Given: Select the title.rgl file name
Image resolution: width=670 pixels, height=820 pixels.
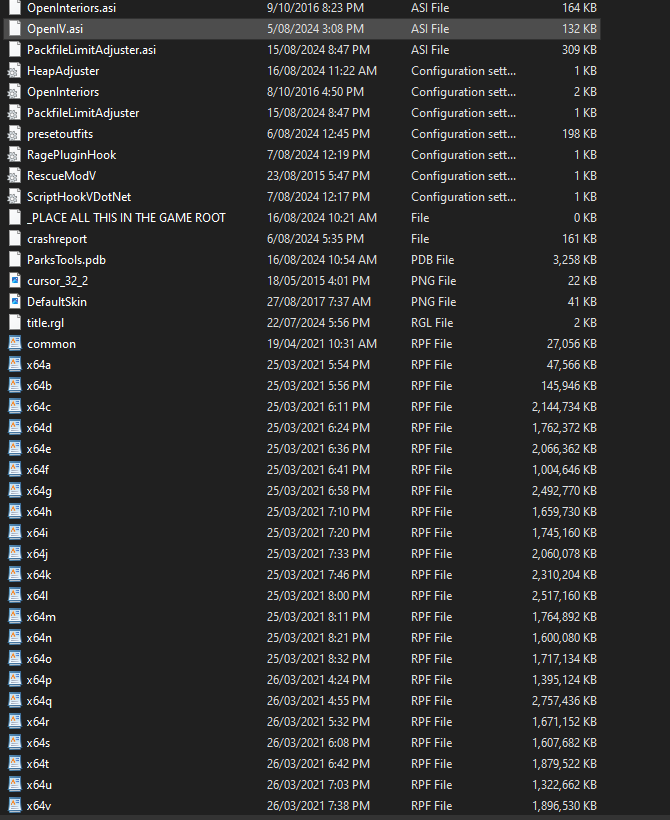Looking at the screenshot, I should 46,323.
